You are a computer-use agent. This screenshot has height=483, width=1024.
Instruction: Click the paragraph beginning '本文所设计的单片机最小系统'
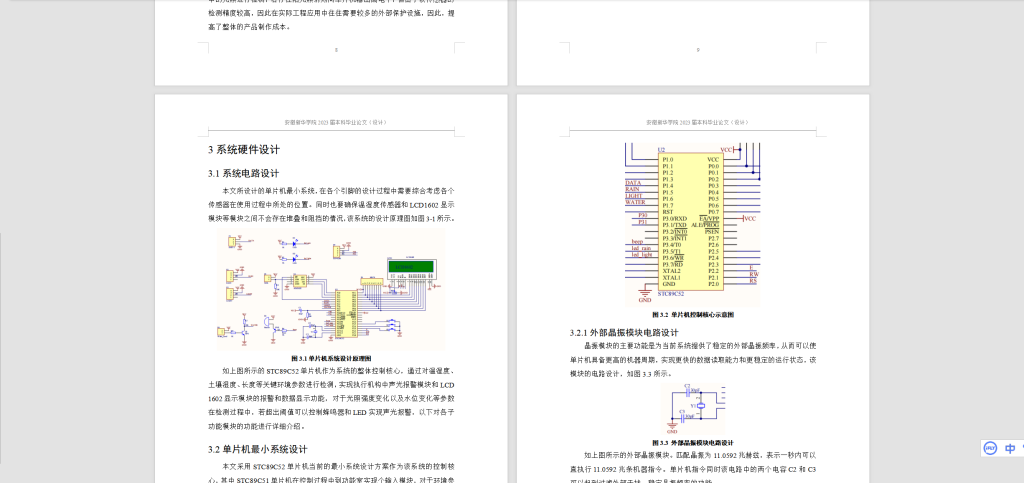tap(331, 205)
